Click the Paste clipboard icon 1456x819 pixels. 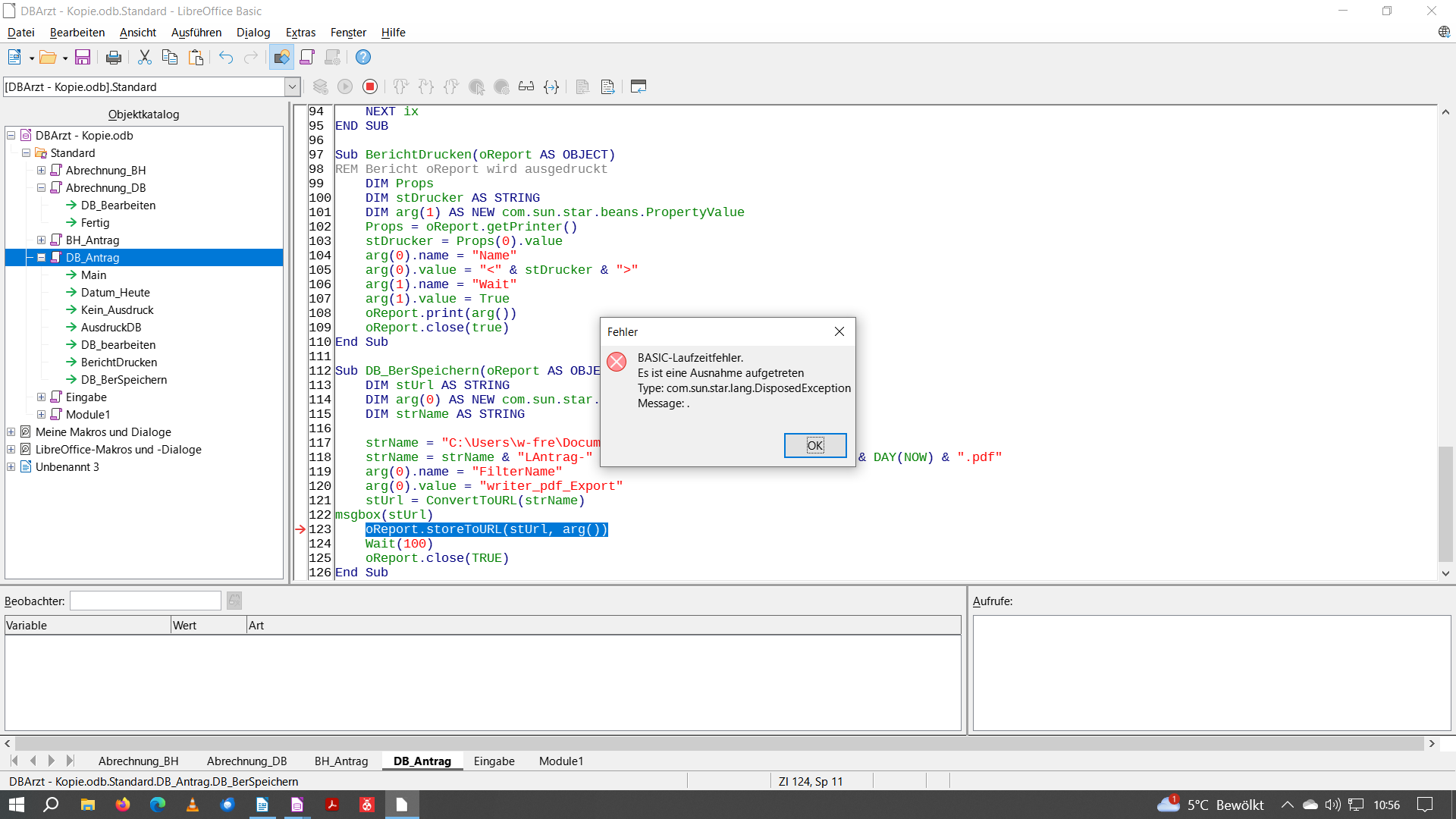point(196,57)
